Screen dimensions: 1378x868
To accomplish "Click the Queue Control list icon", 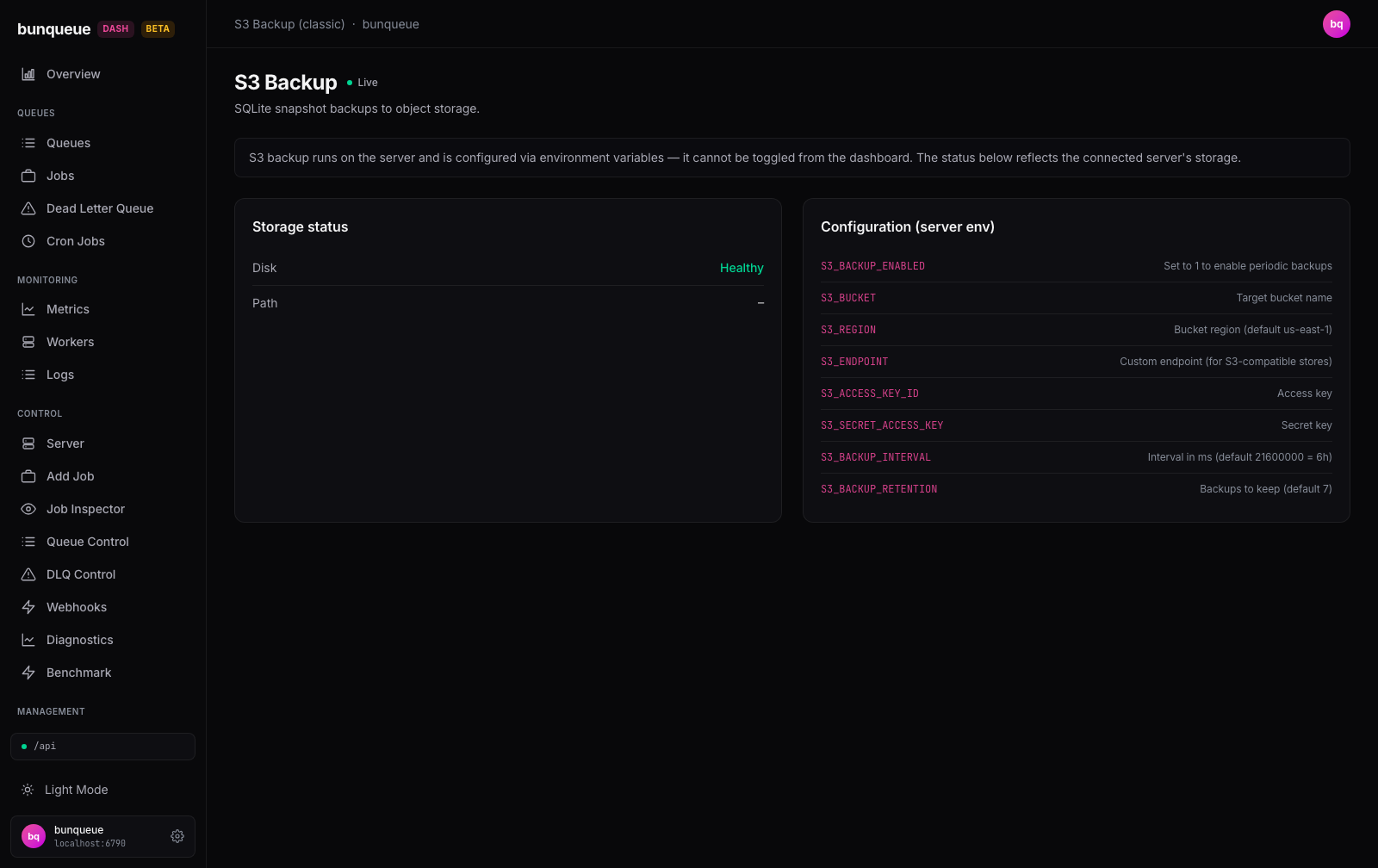I will click(x=28, y=542).
